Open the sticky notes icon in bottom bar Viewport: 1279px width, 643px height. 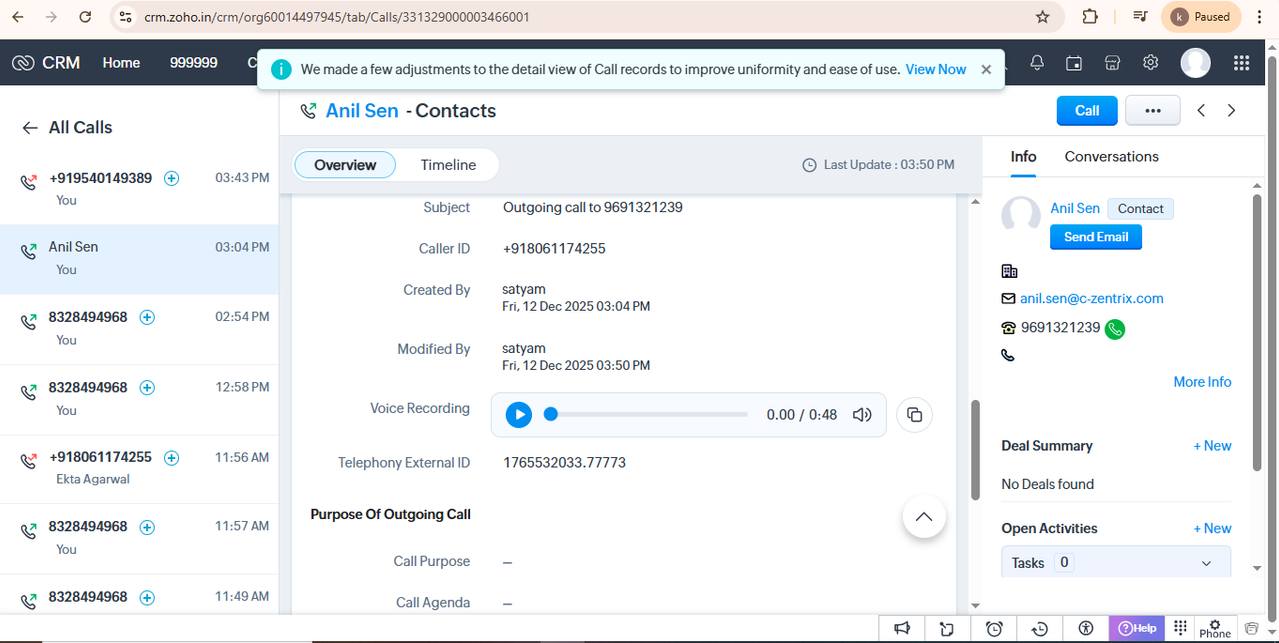(x=947, y=628)
